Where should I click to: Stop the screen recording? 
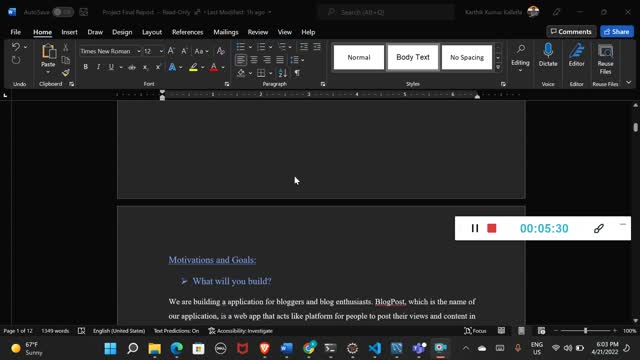tap(492, 228)
